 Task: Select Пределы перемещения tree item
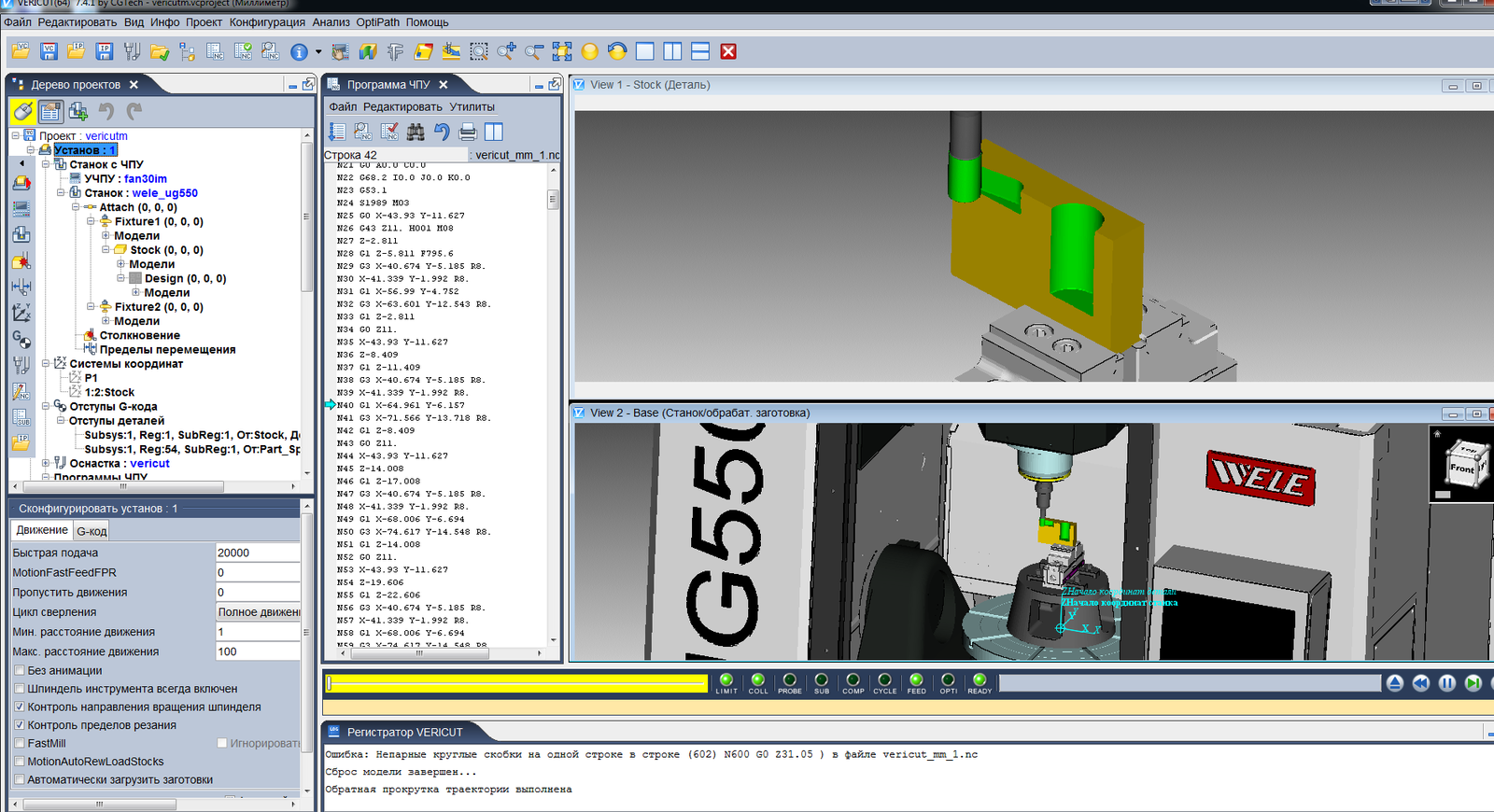(167, 350)
